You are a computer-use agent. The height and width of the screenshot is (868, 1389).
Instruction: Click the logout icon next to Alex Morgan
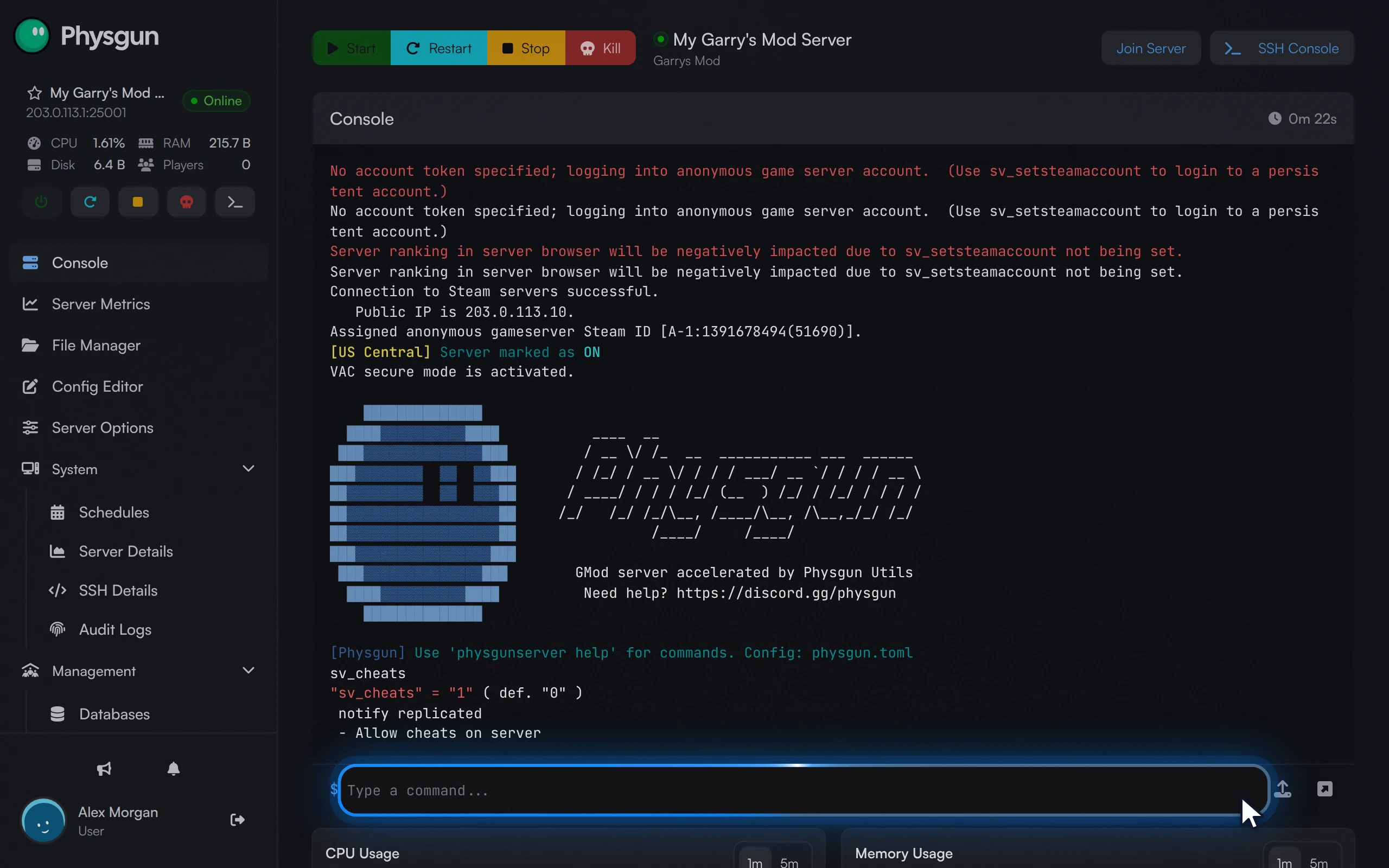pyautogui.click(x=238, y=820)
